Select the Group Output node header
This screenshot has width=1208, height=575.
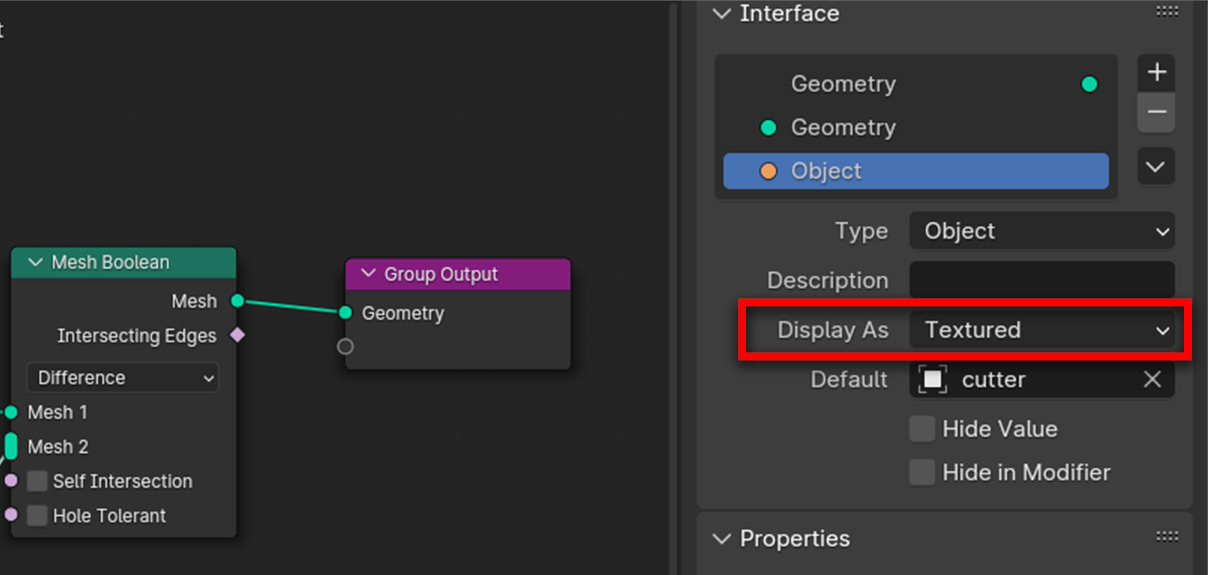point(458,274)
